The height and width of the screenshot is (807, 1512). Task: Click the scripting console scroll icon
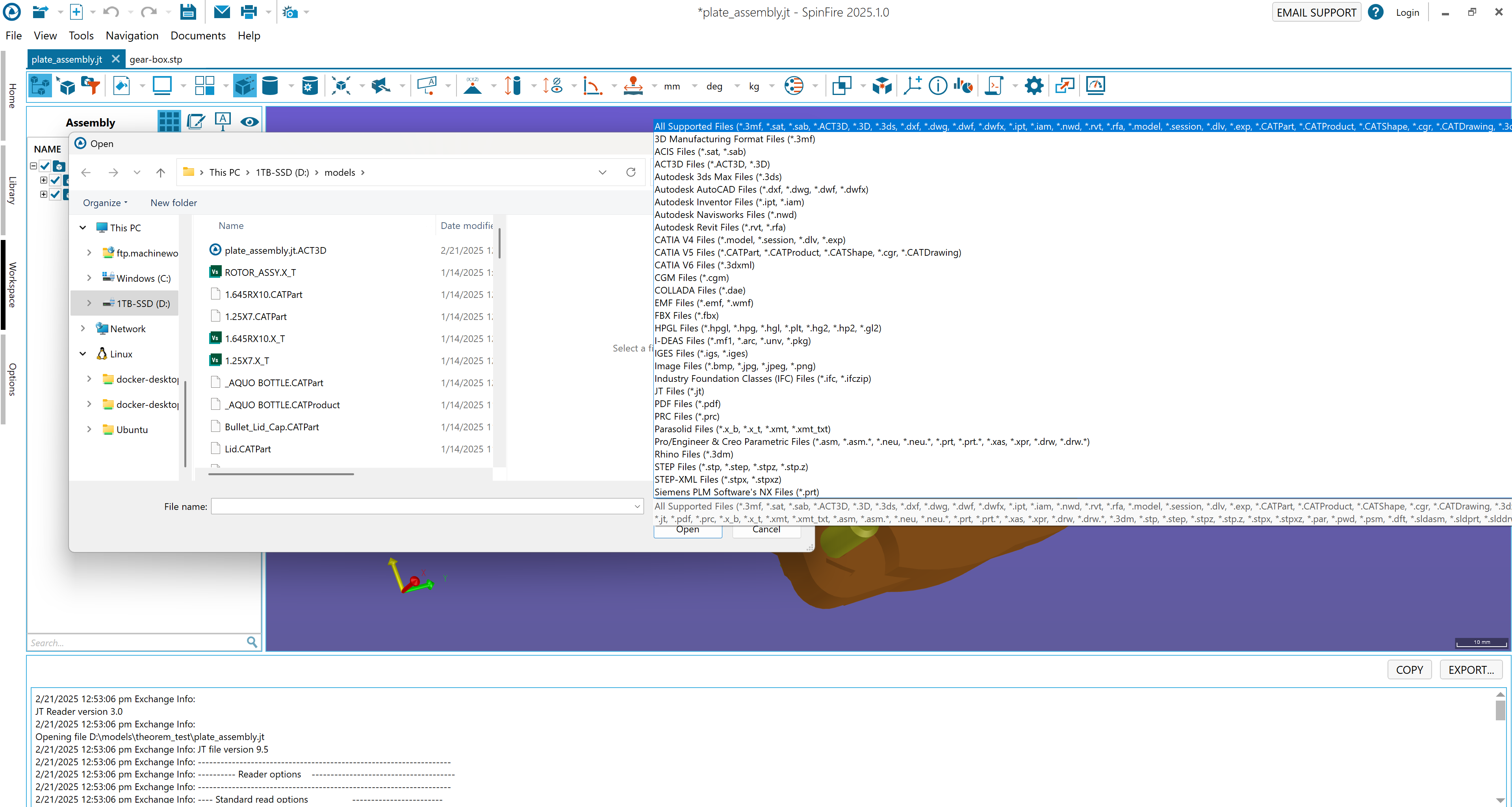pyautogui.click(x=994, y=86)
